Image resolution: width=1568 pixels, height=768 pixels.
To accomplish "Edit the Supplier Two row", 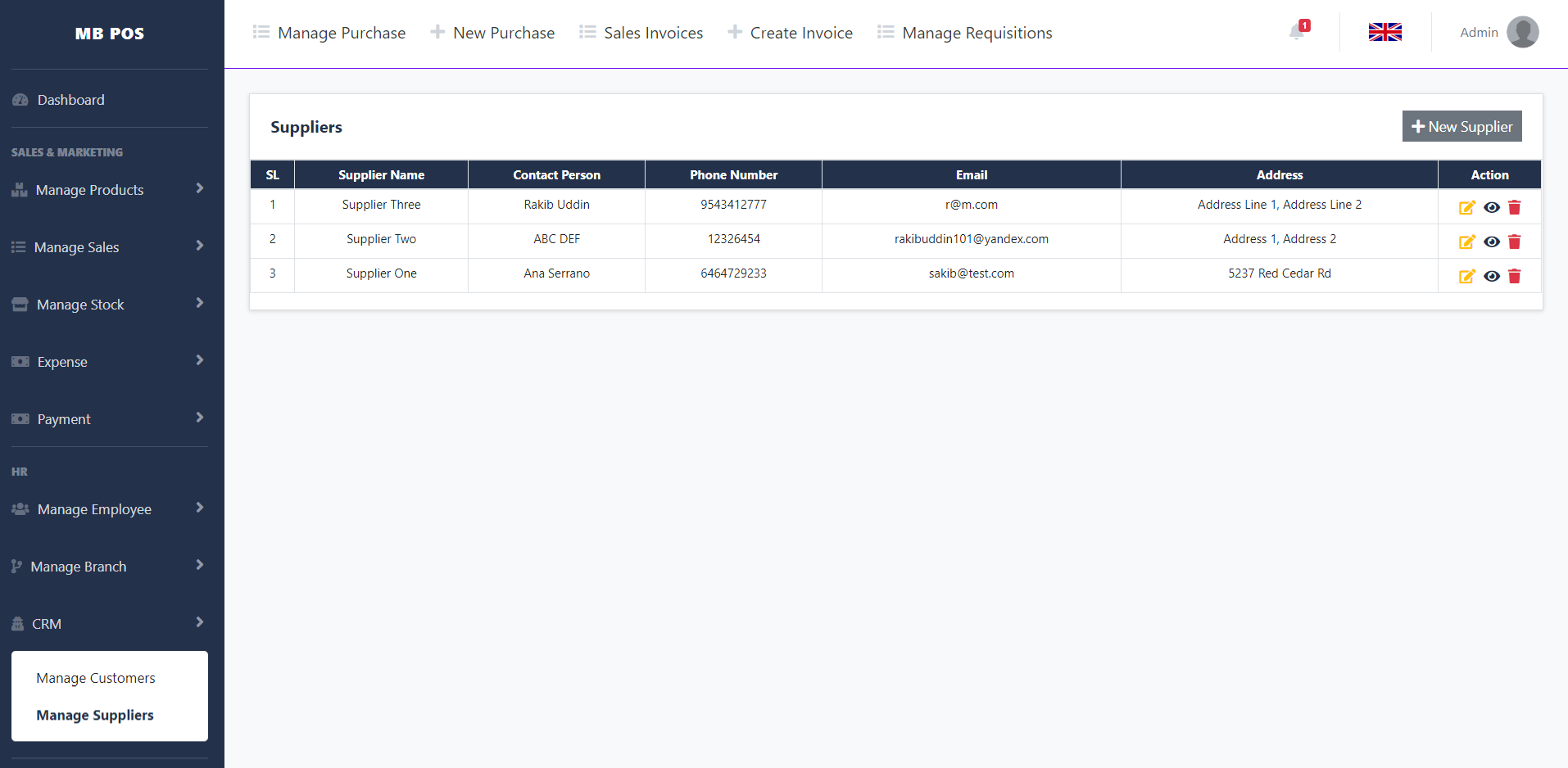I will pyautogui.click(x=1466, y=242).
